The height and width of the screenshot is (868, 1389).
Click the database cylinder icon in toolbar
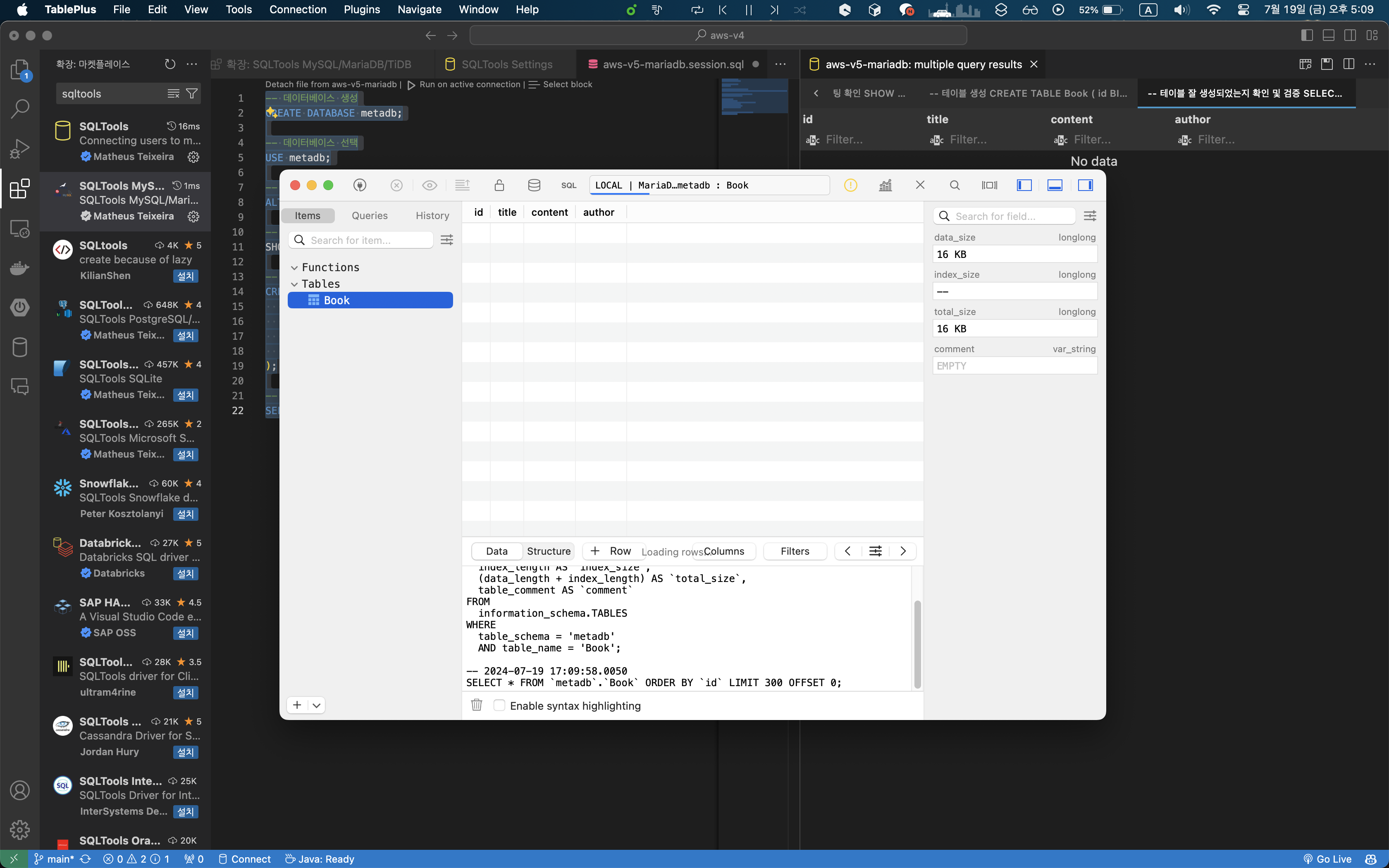tap(534, 185)
